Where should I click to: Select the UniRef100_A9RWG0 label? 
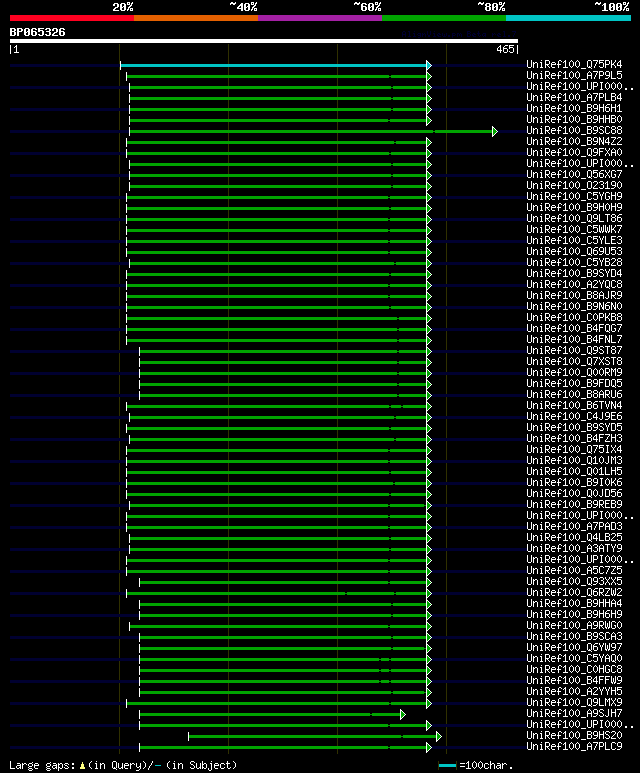click(x=574, y=626)
